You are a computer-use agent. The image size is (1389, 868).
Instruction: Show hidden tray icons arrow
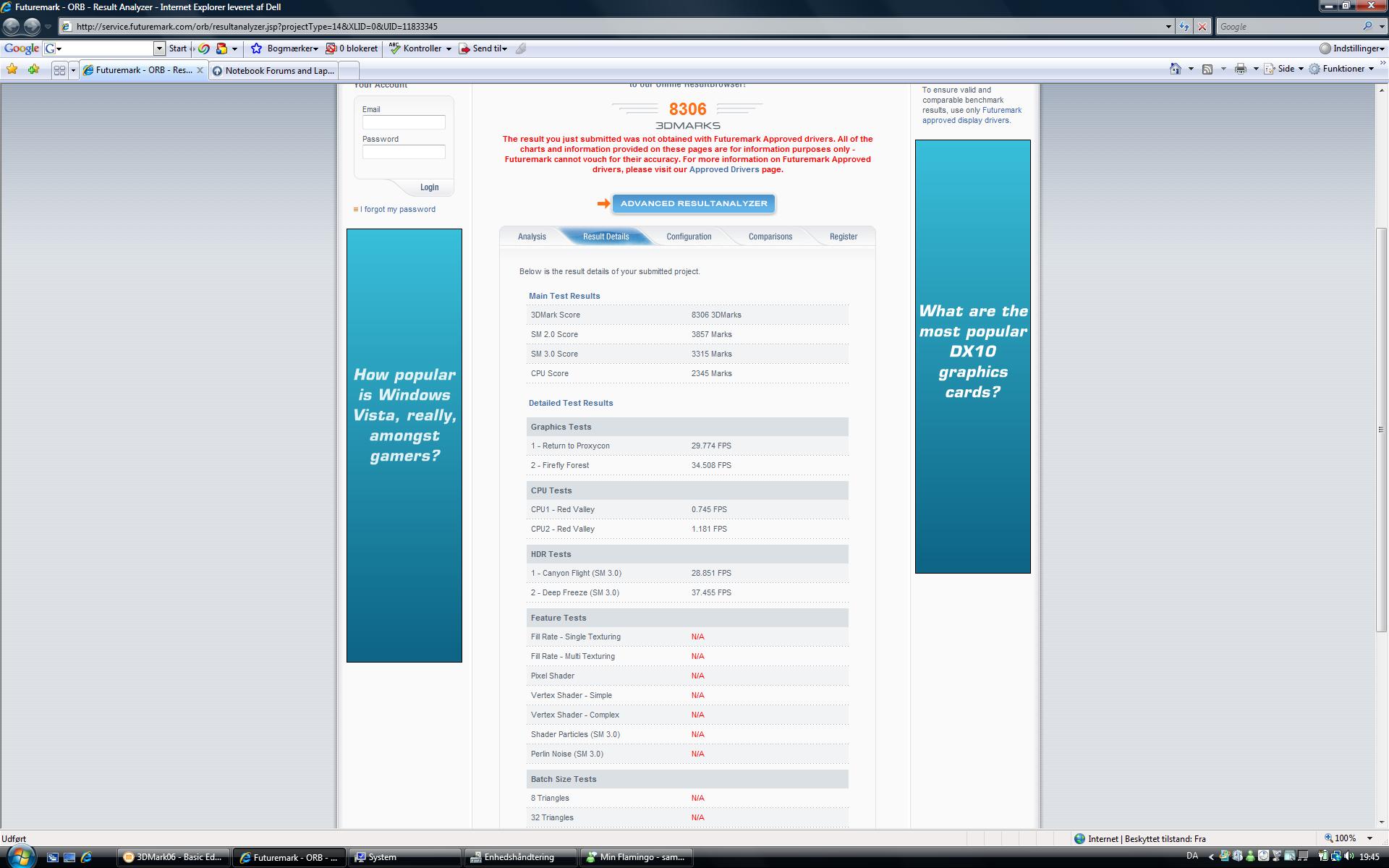click(x=1211, y=856)
